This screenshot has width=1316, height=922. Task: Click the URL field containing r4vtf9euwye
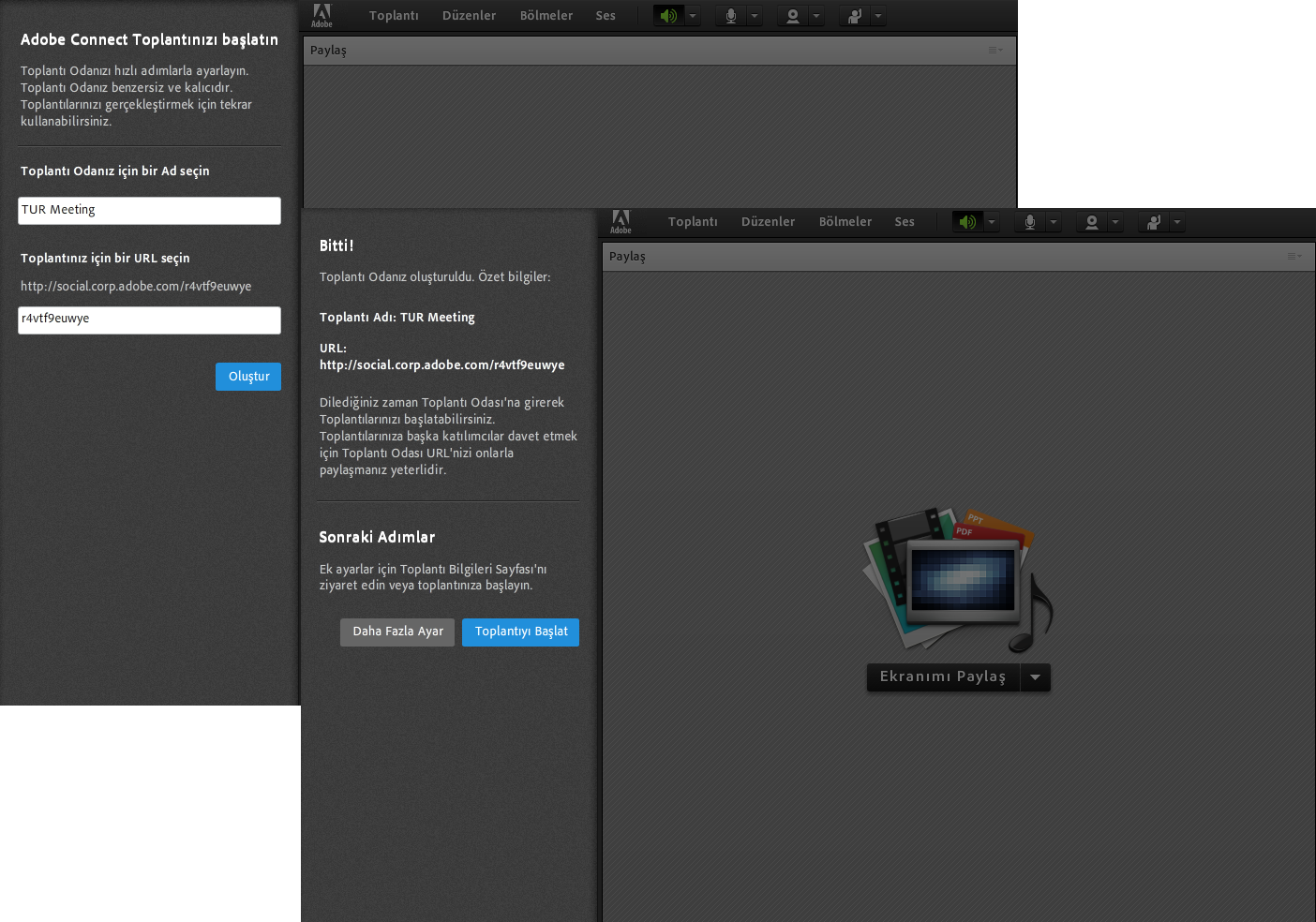(149, 320)
